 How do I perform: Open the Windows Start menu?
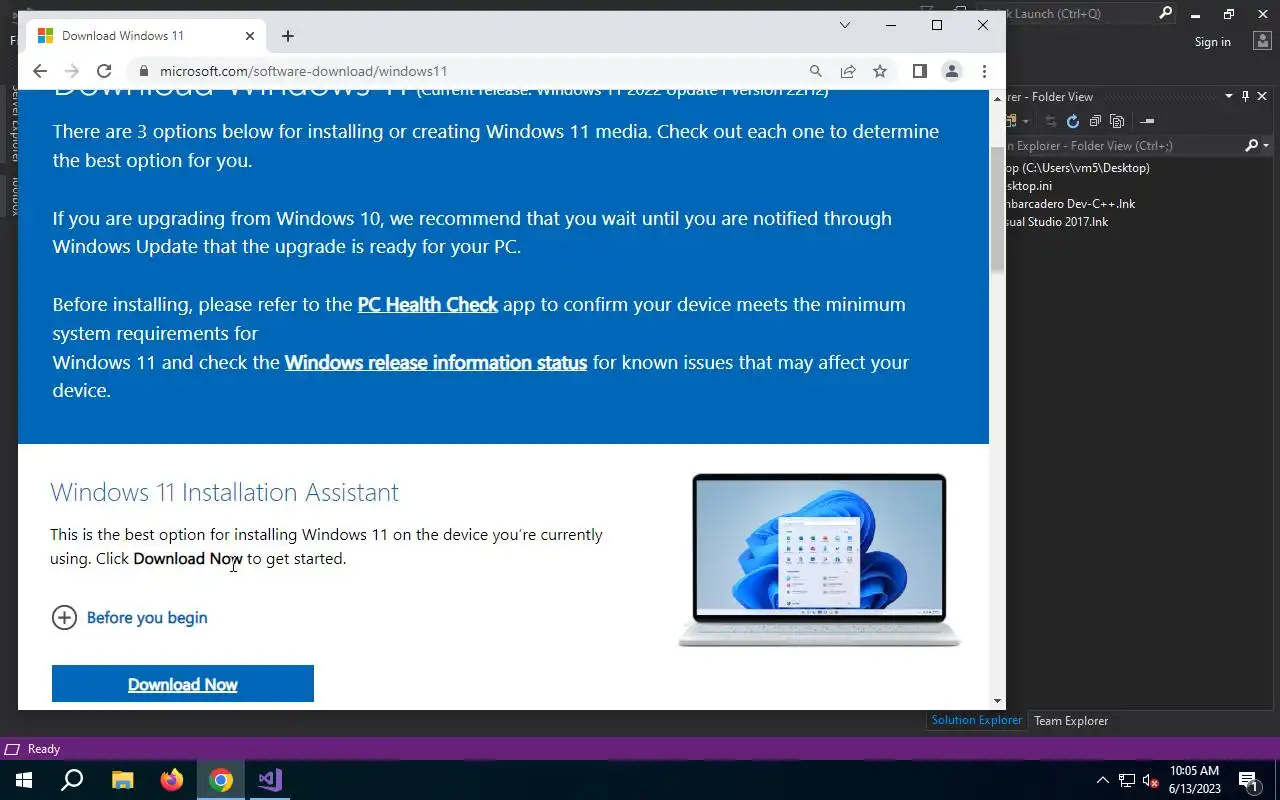tap(24, 780)
